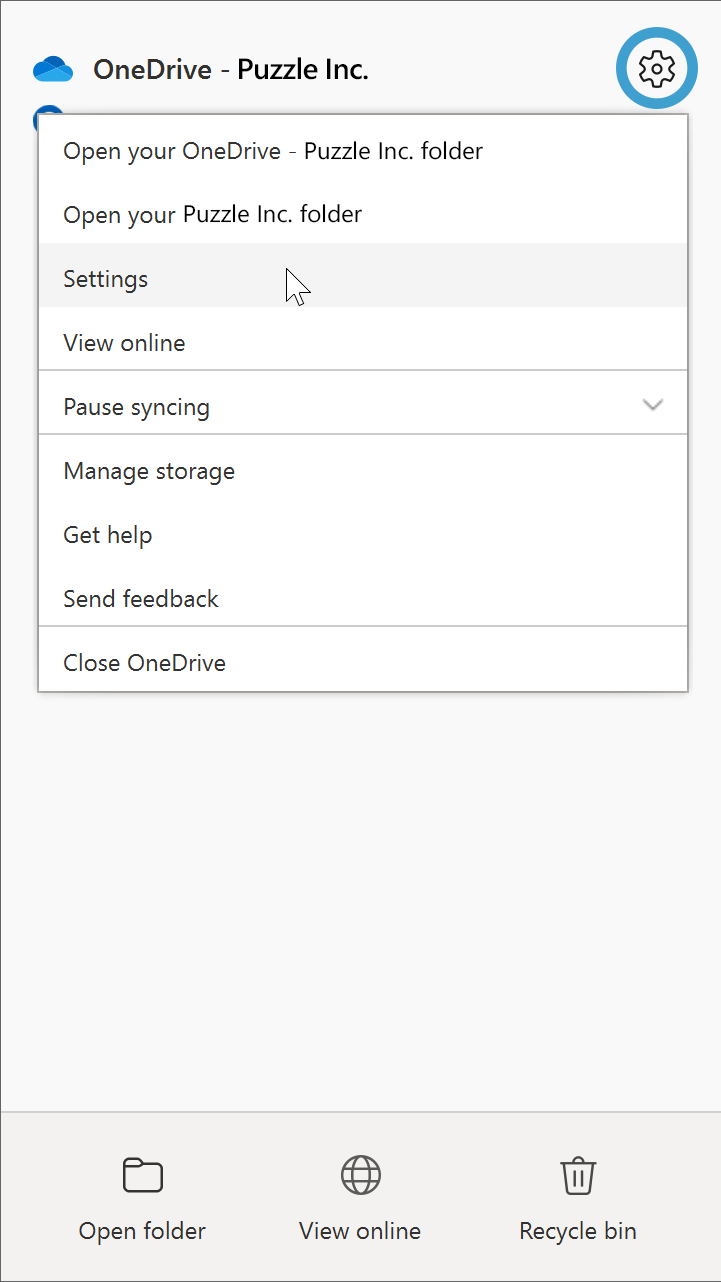Screen dimensions: 721x1282
Task: Click the trash can Recycle bin icon
Action: (577, 1174)
